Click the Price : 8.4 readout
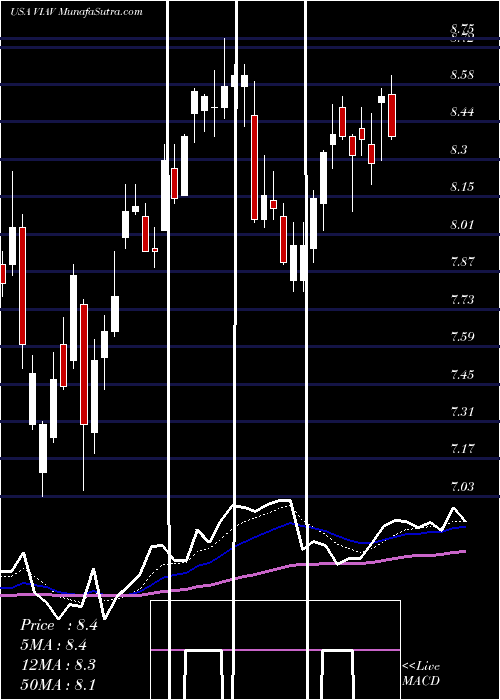Image resolution: width=500 pixels, height=700 pixels. 59,625
